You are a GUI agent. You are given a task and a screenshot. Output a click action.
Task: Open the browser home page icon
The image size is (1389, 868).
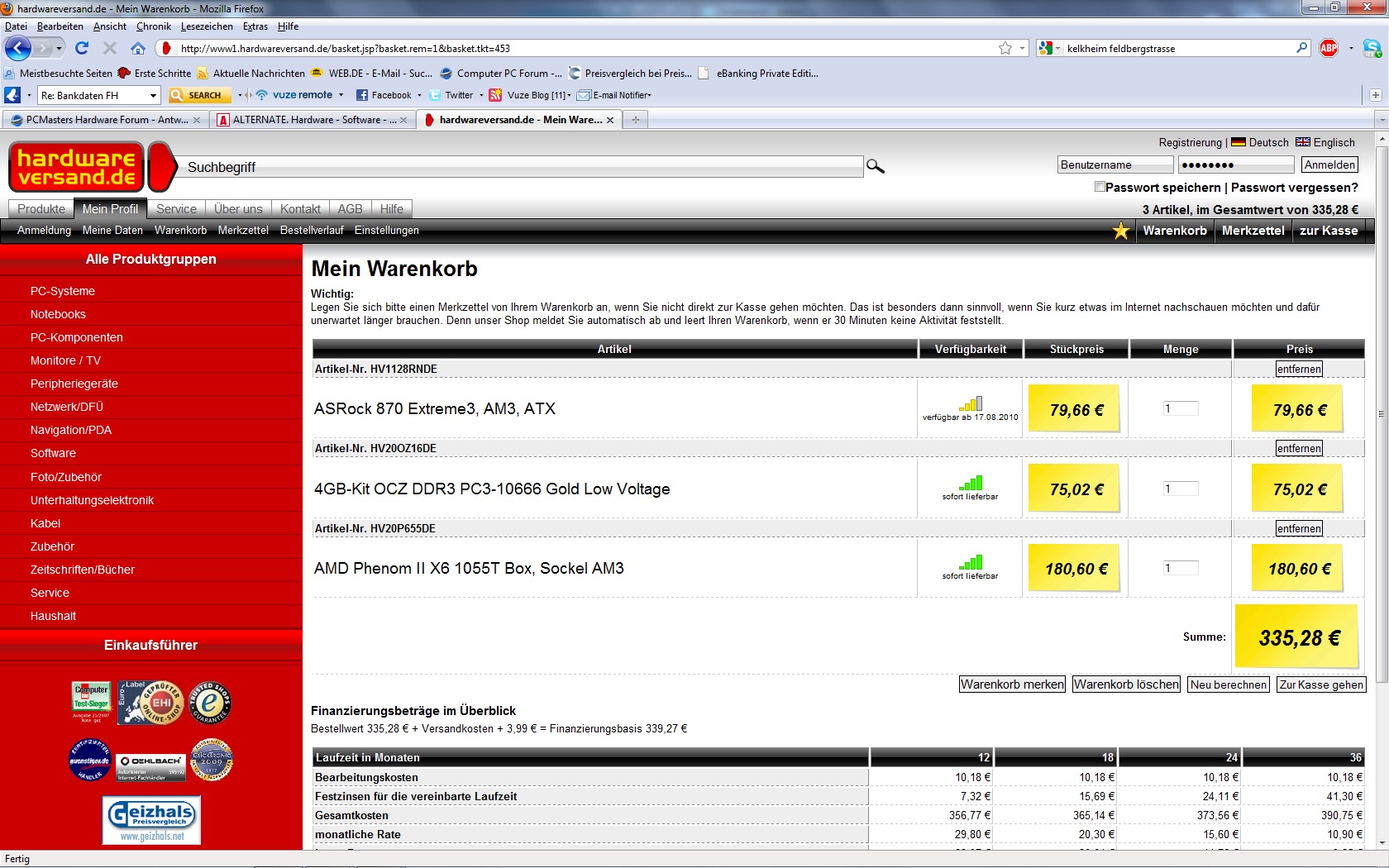(138, 48)
